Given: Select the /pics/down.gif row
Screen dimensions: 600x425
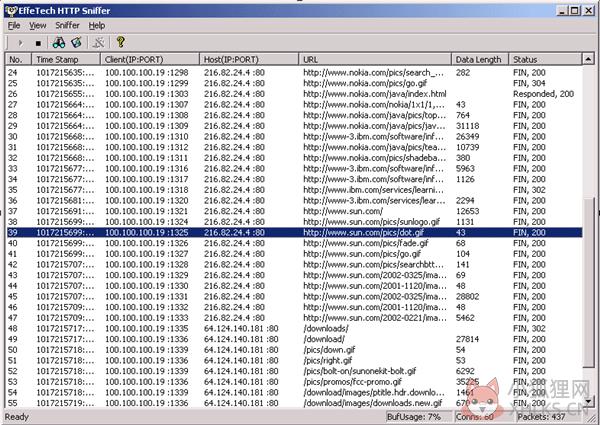Looking at the screenshot, I should tap(295, 350).
